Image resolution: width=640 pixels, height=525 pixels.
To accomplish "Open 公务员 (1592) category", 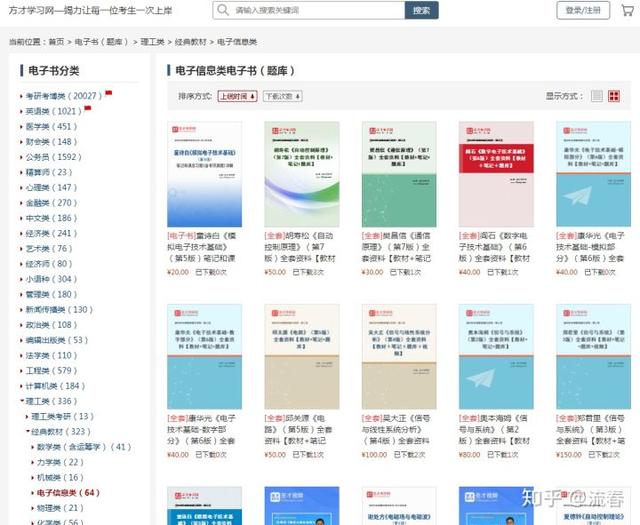I will tap(53, 157).
